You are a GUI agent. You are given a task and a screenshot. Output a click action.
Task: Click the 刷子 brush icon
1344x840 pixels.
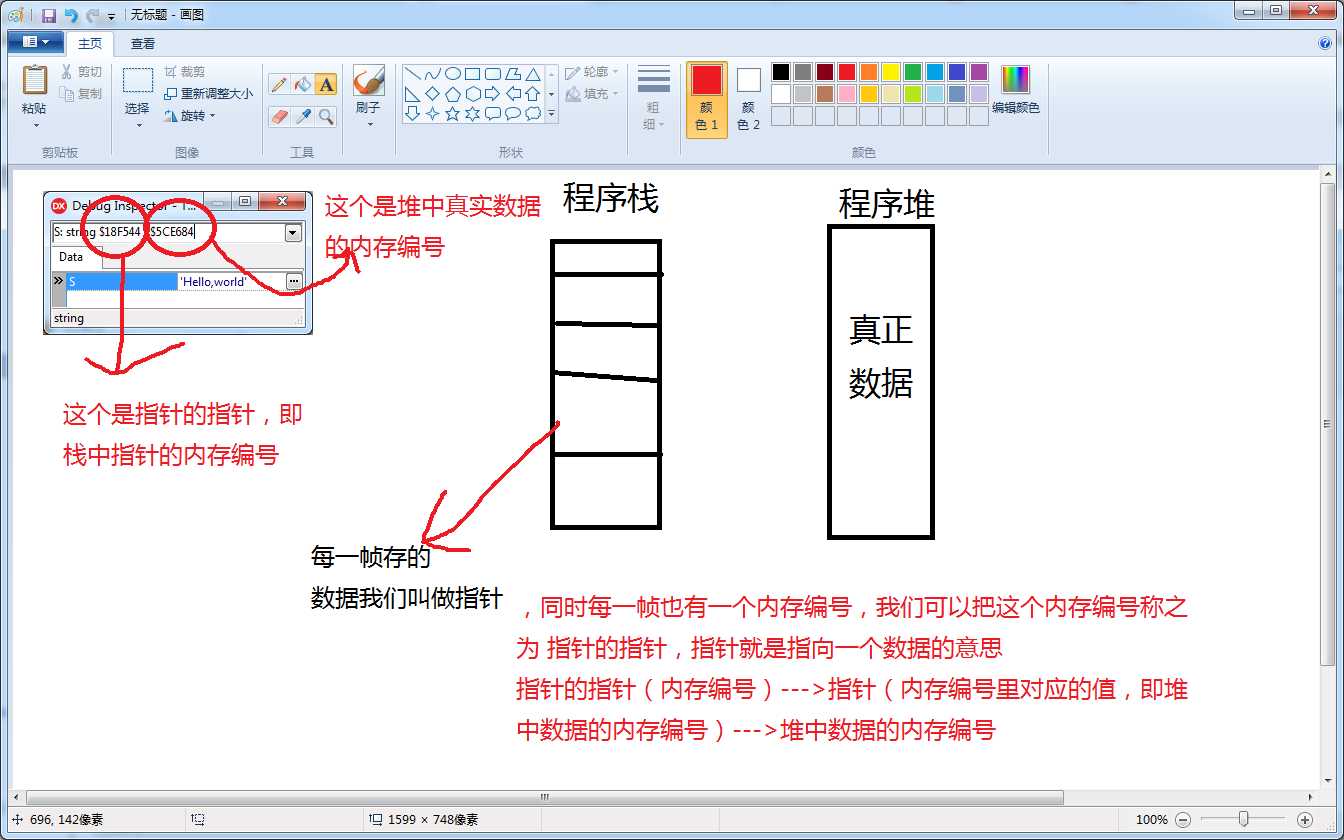pyautogui.click(x=369, y=81)
